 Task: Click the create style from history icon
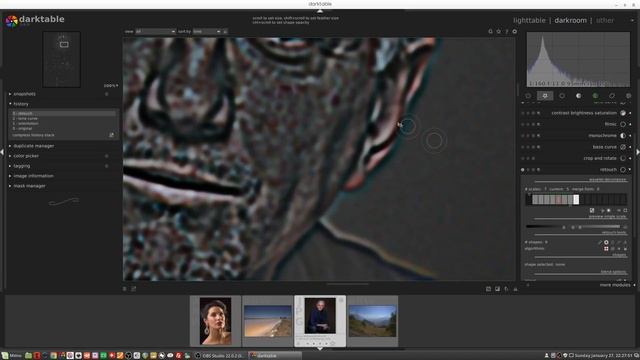(111, 135)
